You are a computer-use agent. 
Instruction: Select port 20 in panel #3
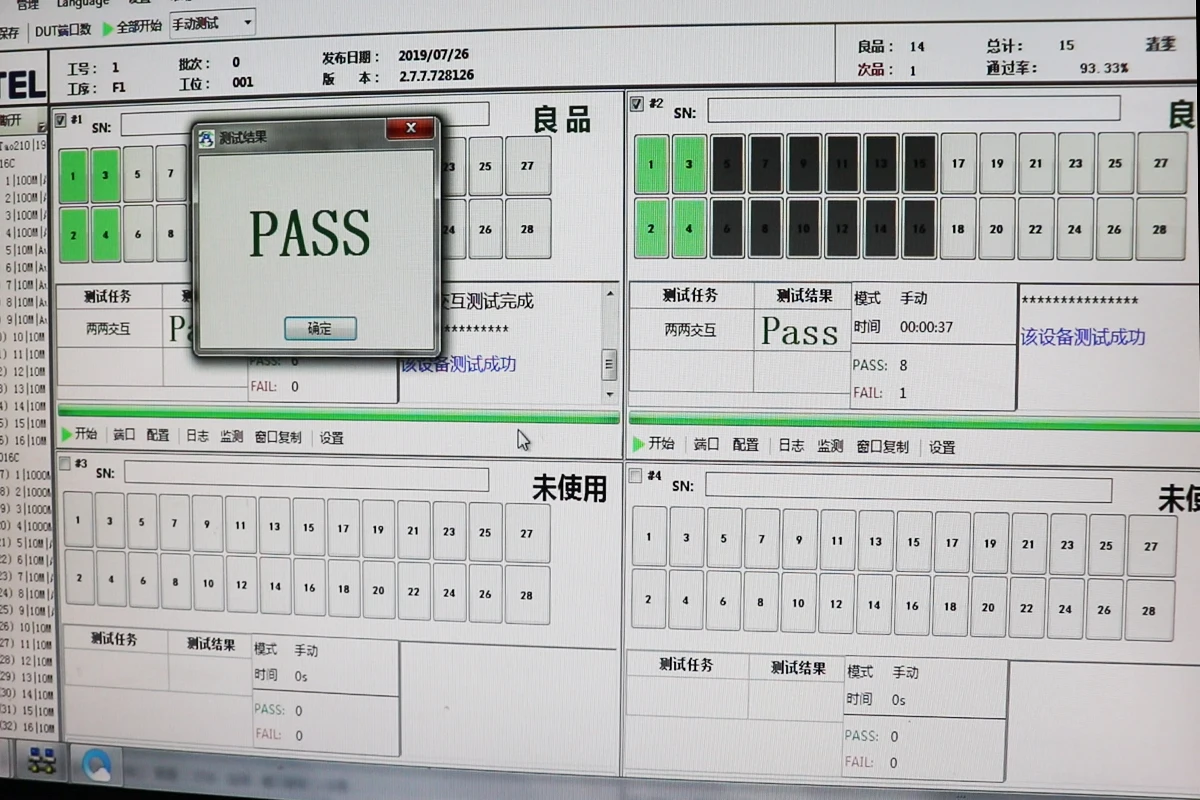[378, 590]
